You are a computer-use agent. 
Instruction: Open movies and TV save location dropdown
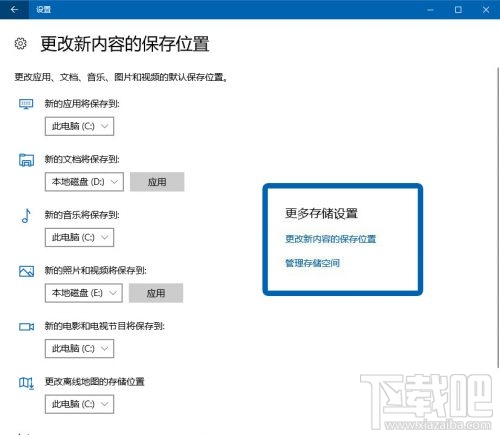[x=79, y=349]
